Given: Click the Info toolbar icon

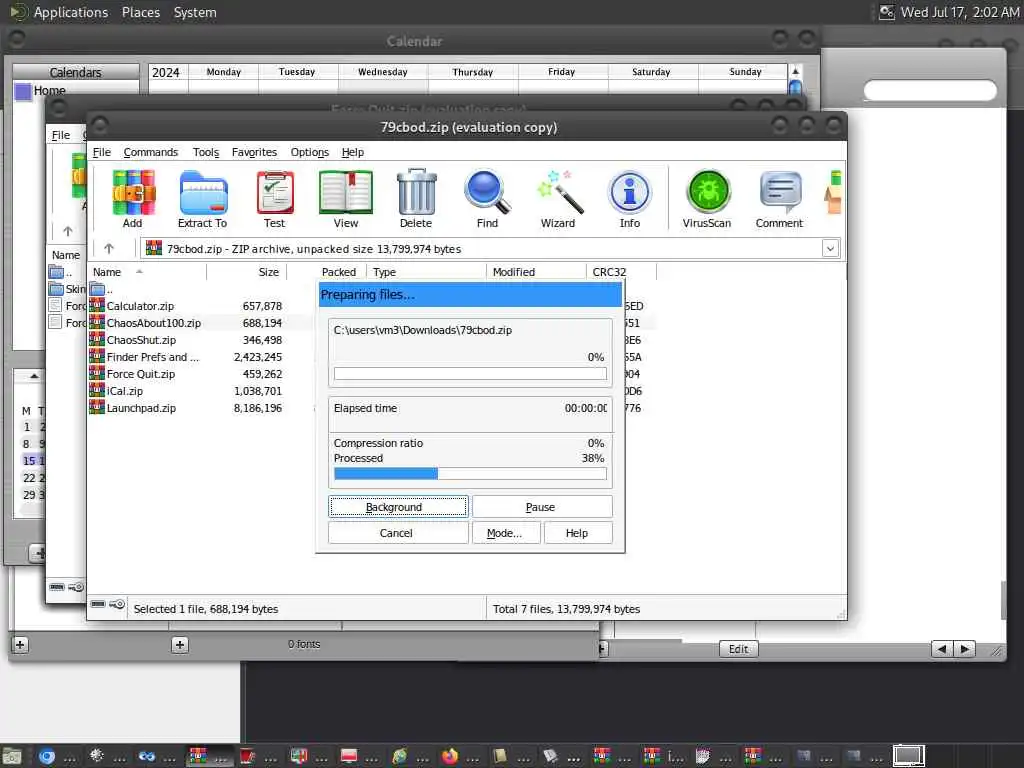Looking at the screenshot, I should (x=630, y=192).
